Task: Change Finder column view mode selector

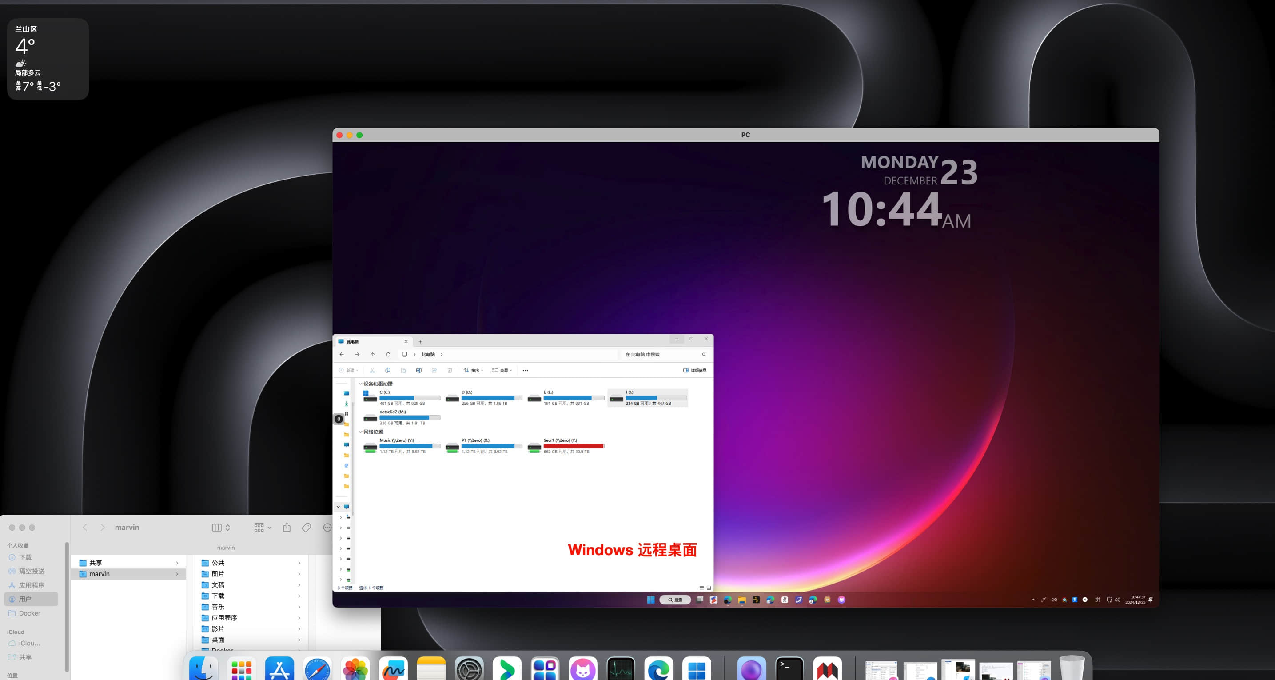Action: [221, 527]
